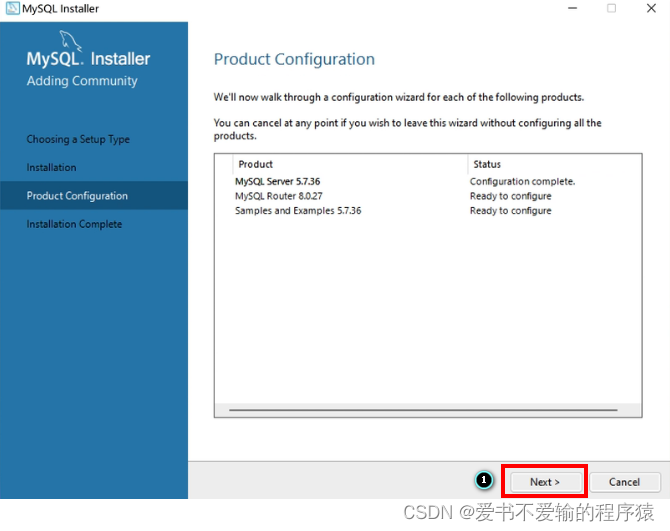Click Ready to configure for Samples and Examples
The height and width of the screenshot is (531, 670).
511,211
